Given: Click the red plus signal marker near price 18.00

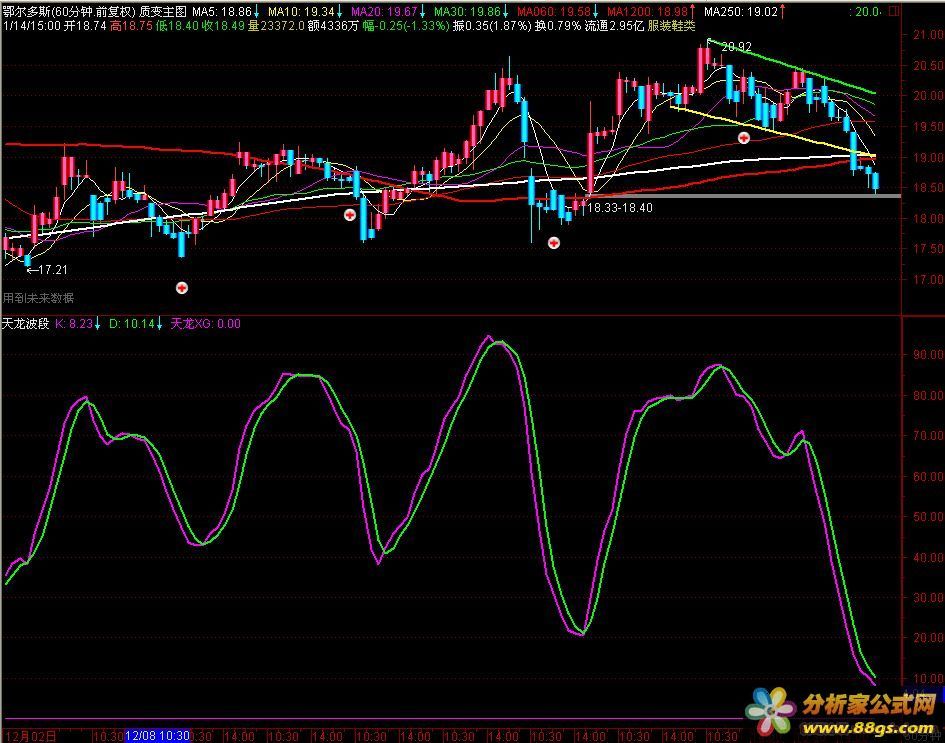Looking at the screenshot, I should [x=350, y=215].
